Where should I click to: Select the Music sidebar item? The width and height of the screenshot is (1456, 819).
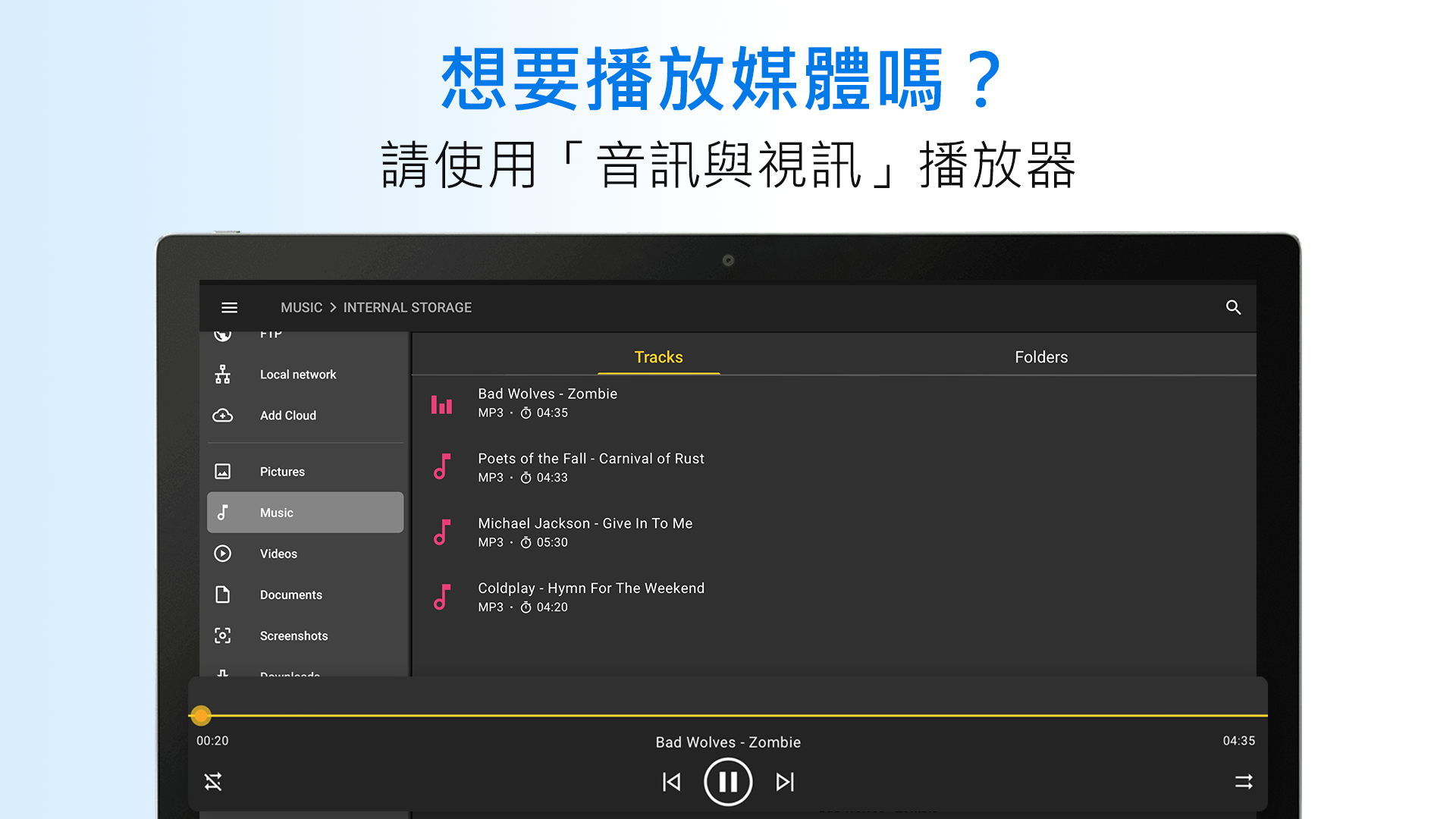[305, 513]
